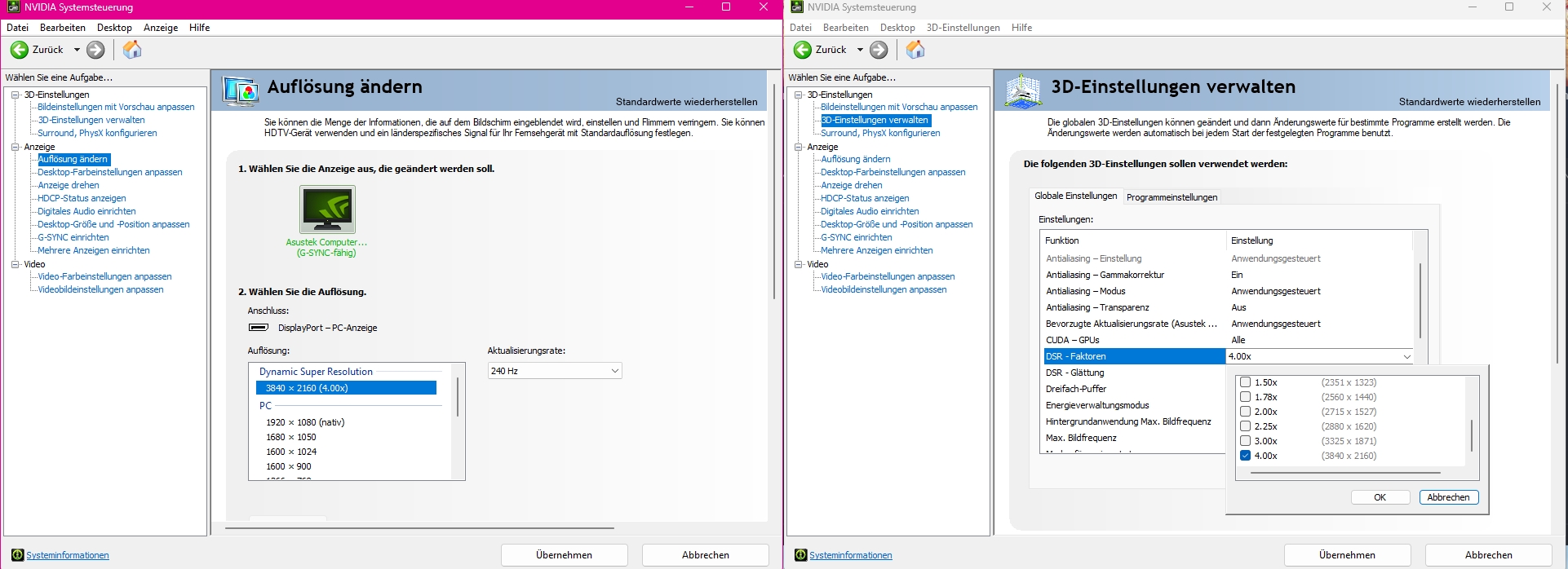Viewport: 1568px width, 569px height.
Task: Select the Globale Einstellungen tab
Action: click(1075, 196)
